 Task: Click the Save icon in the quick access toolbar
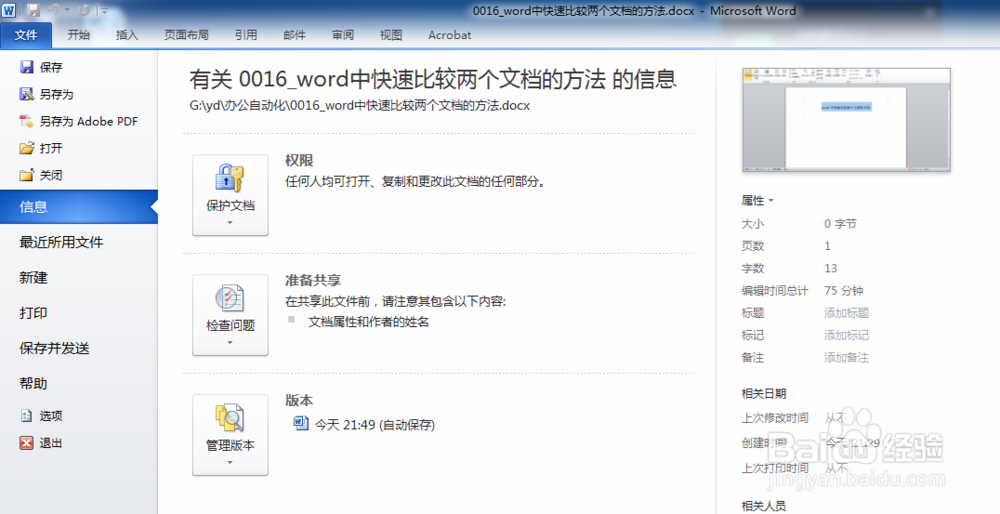pyautogui.click(x=33, y=10)
